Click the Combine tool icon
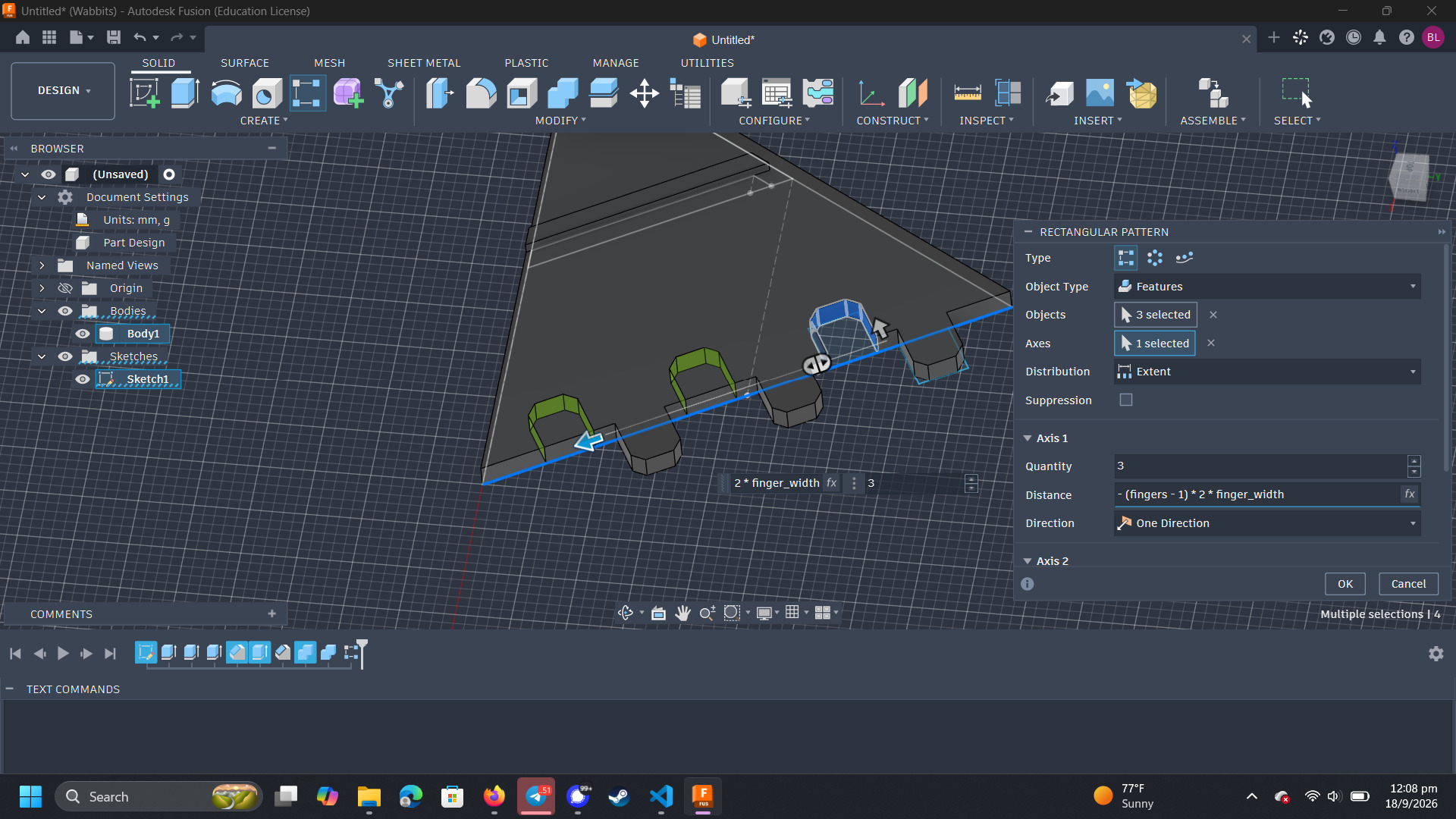1456x819 pixels. click(x=563, y=93)
